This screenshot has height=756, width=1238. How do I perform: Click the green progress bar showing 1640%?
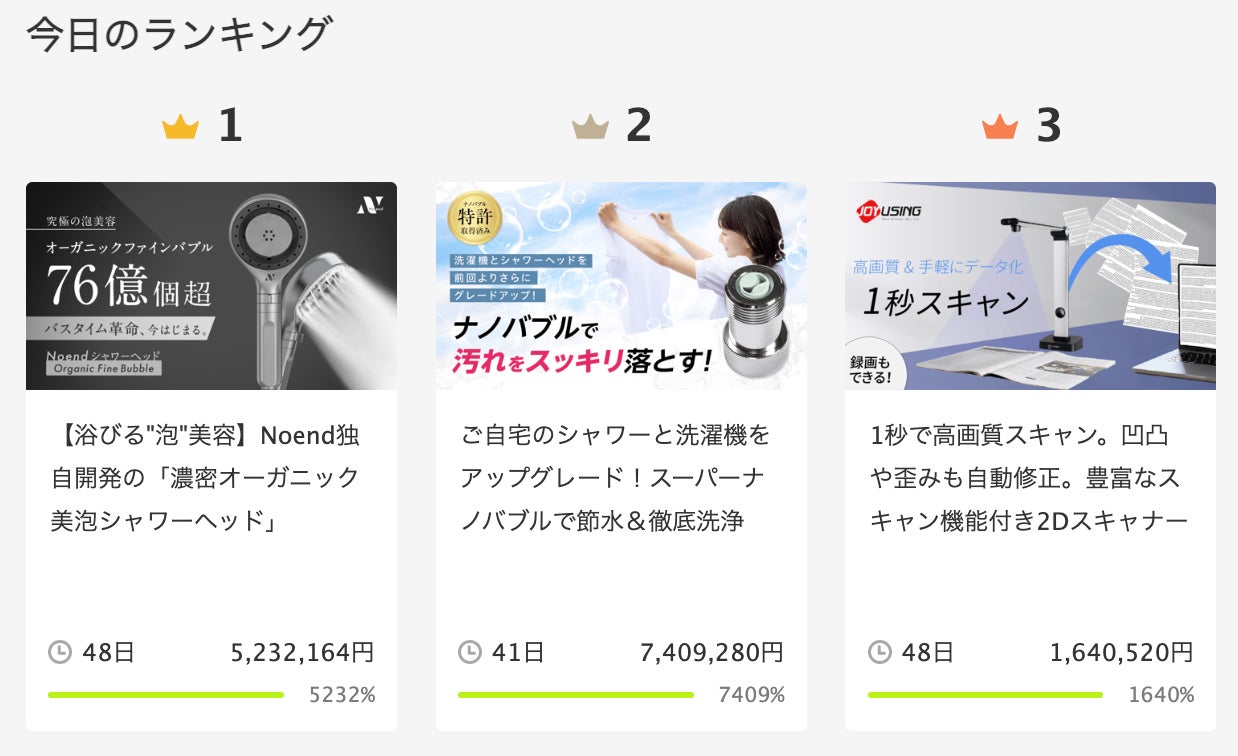click(x=985, y=695)
